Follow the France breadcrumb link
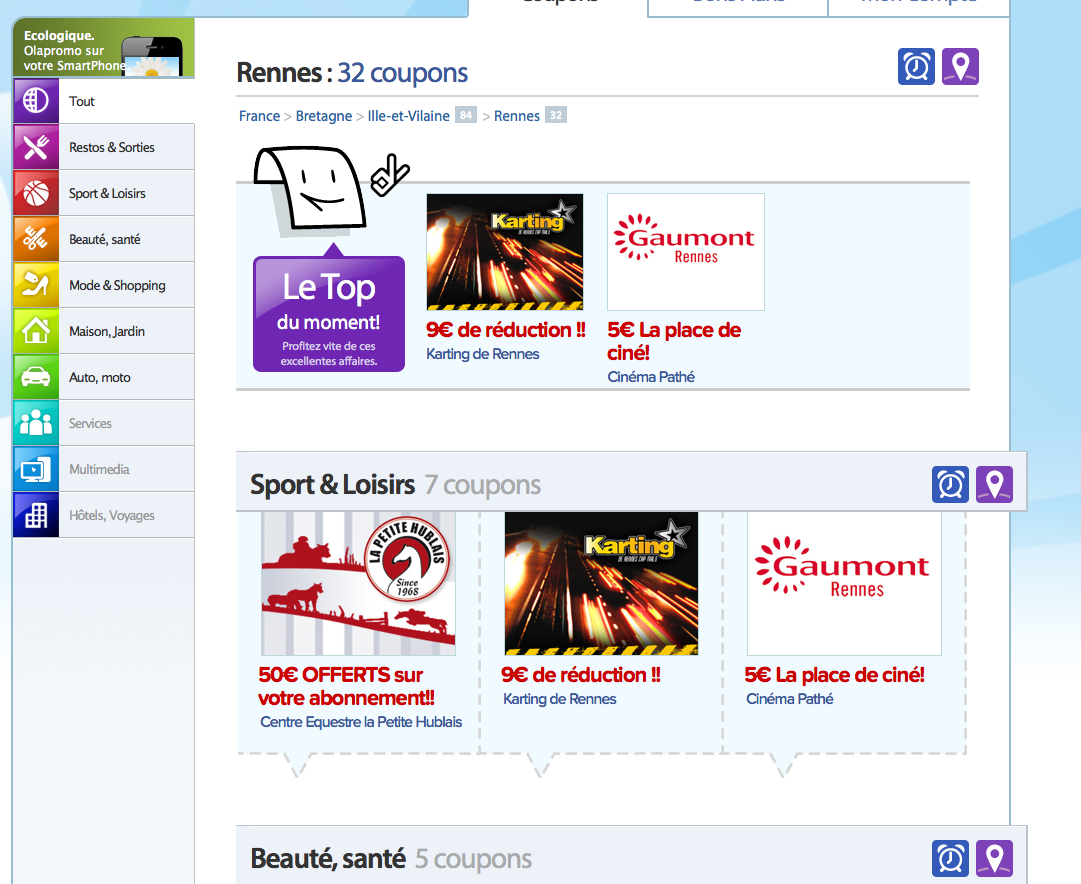The width and height of the screenshot is (1081, 884). [x=259, y=116]
